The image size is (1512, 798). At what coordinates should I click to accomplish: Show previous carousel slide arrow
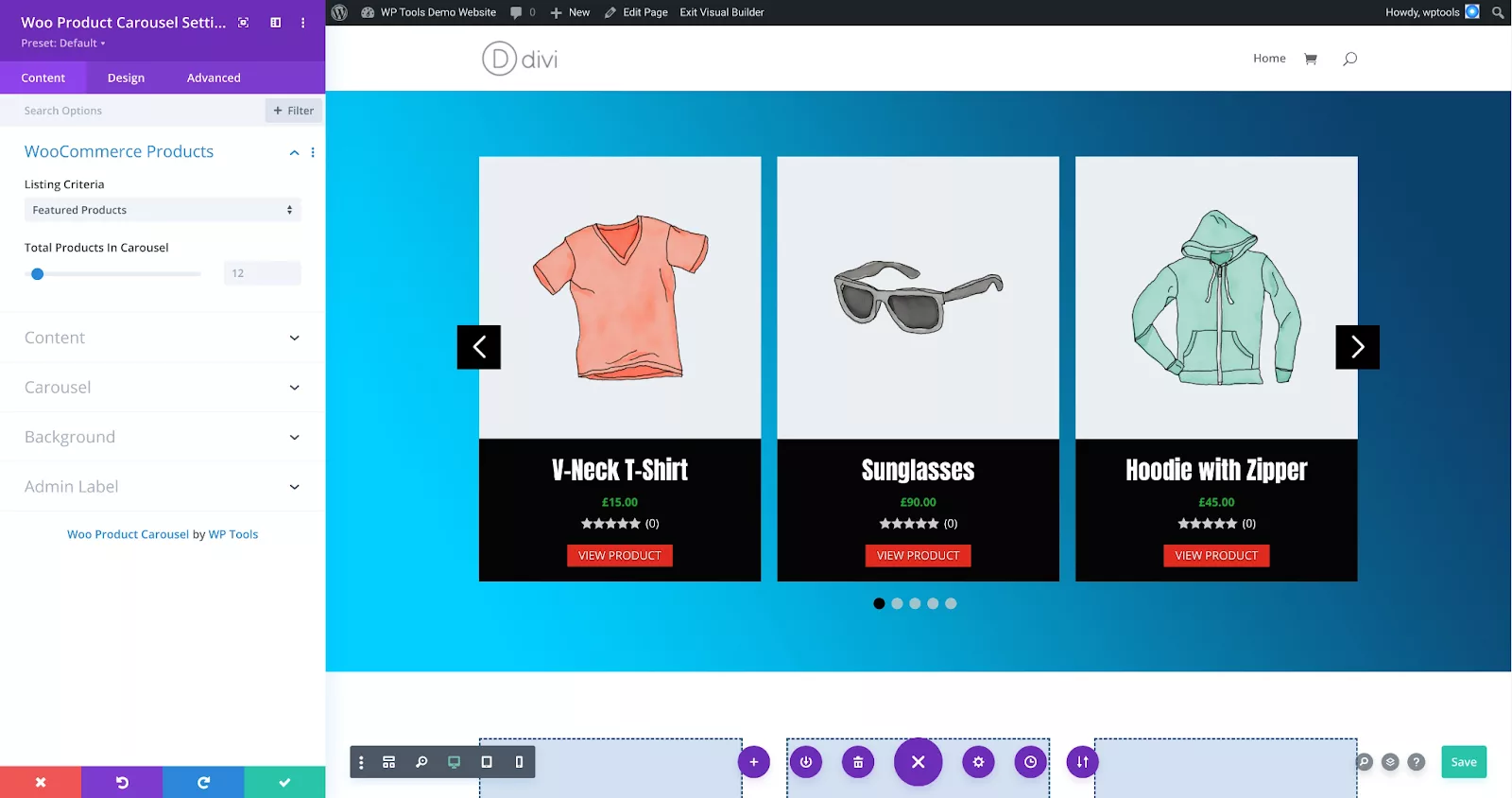(x=479, y=347)
